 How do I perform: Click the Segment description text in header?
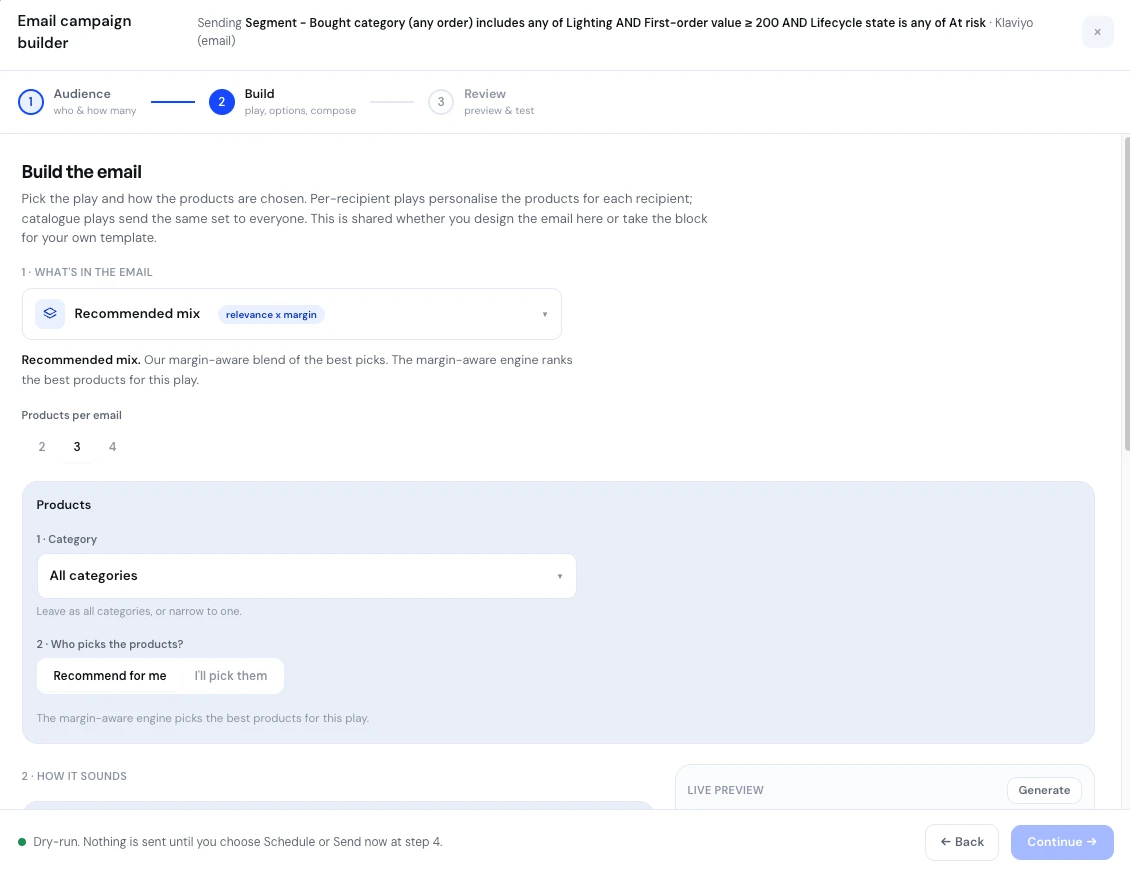(x=615, y=32)
